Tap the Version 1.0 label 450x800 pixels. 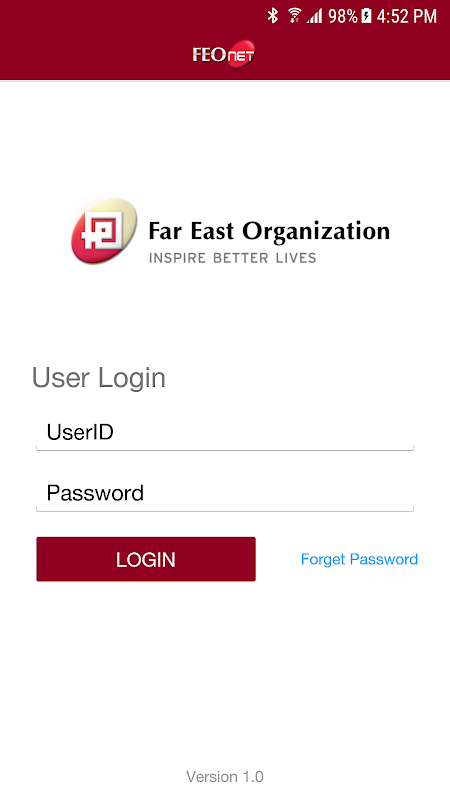(x=225, y=777)
